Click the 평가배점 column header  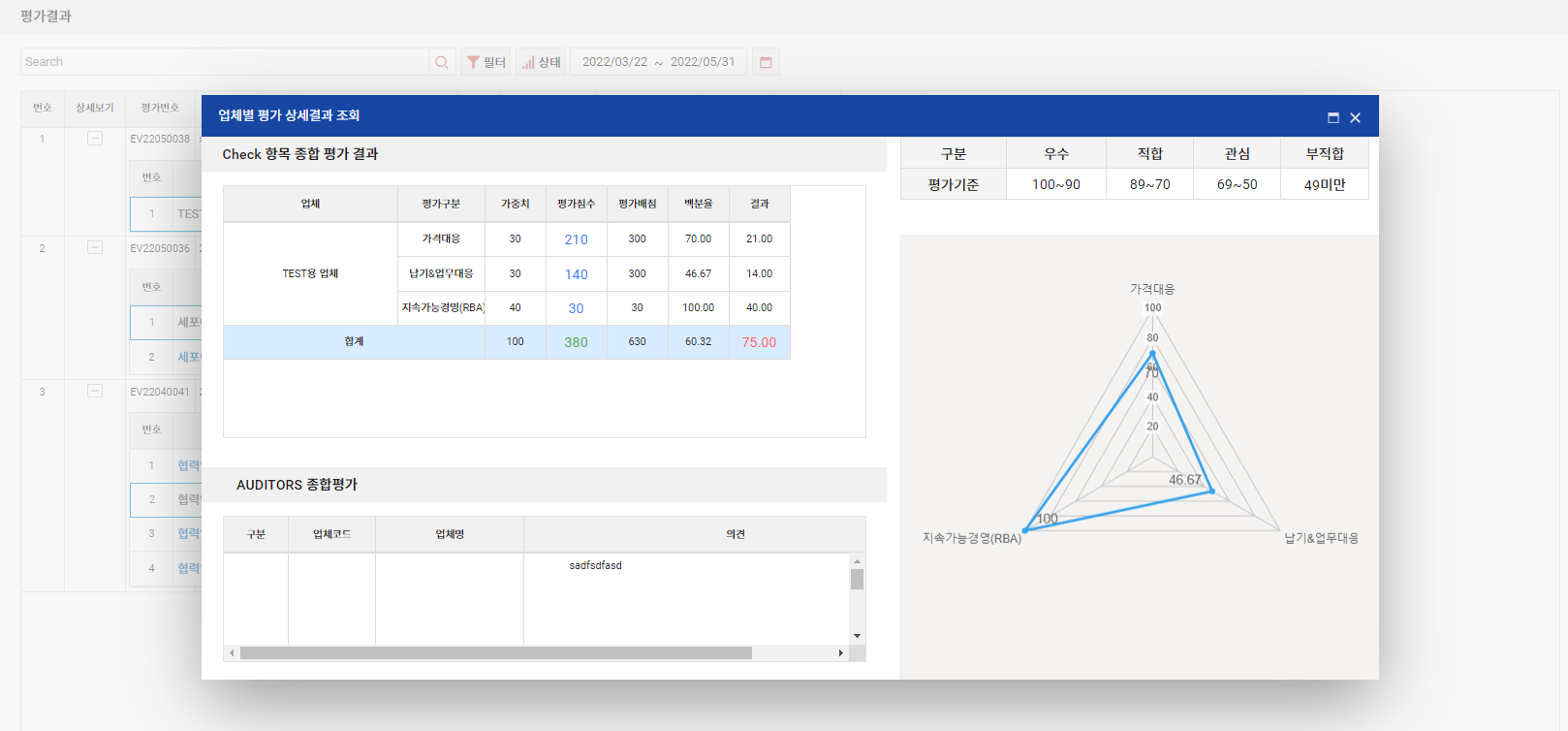point(638,204)
